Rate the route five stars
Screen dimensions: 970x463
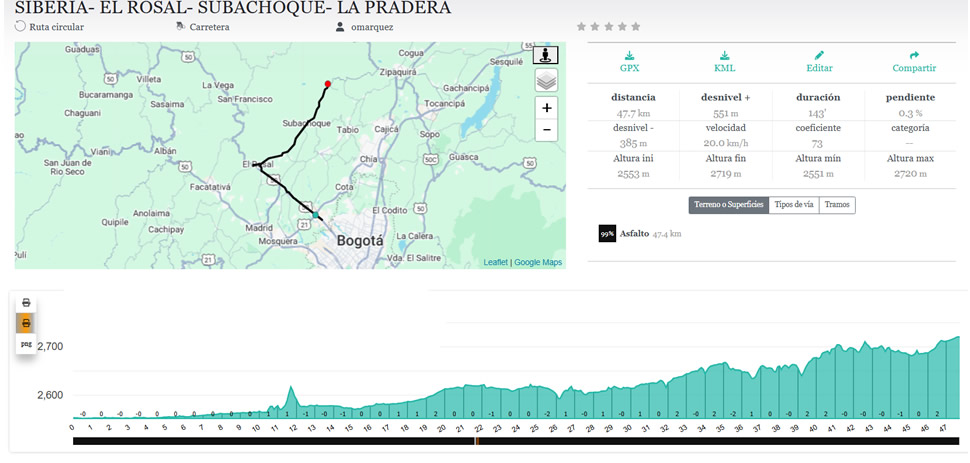pos(636,27)
